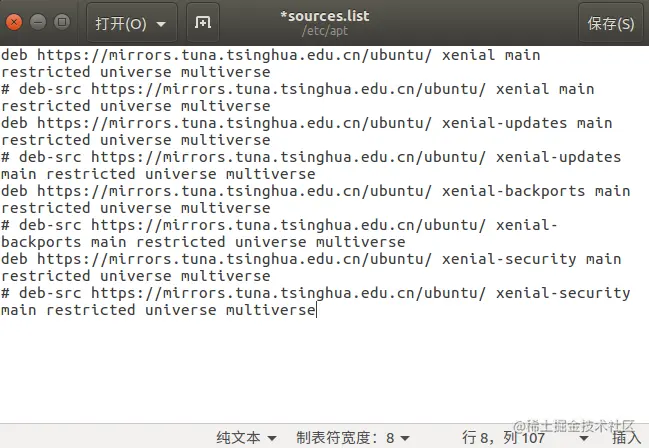The height and width of the screenshot is (448, 649).
Task: Close the sources.list editor window
Action: 14,22
